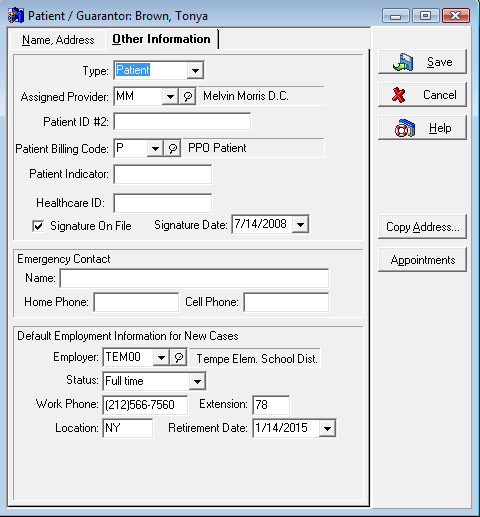
Task: Open the Patient Billing Code lookup magnifier
Action: 173,148
